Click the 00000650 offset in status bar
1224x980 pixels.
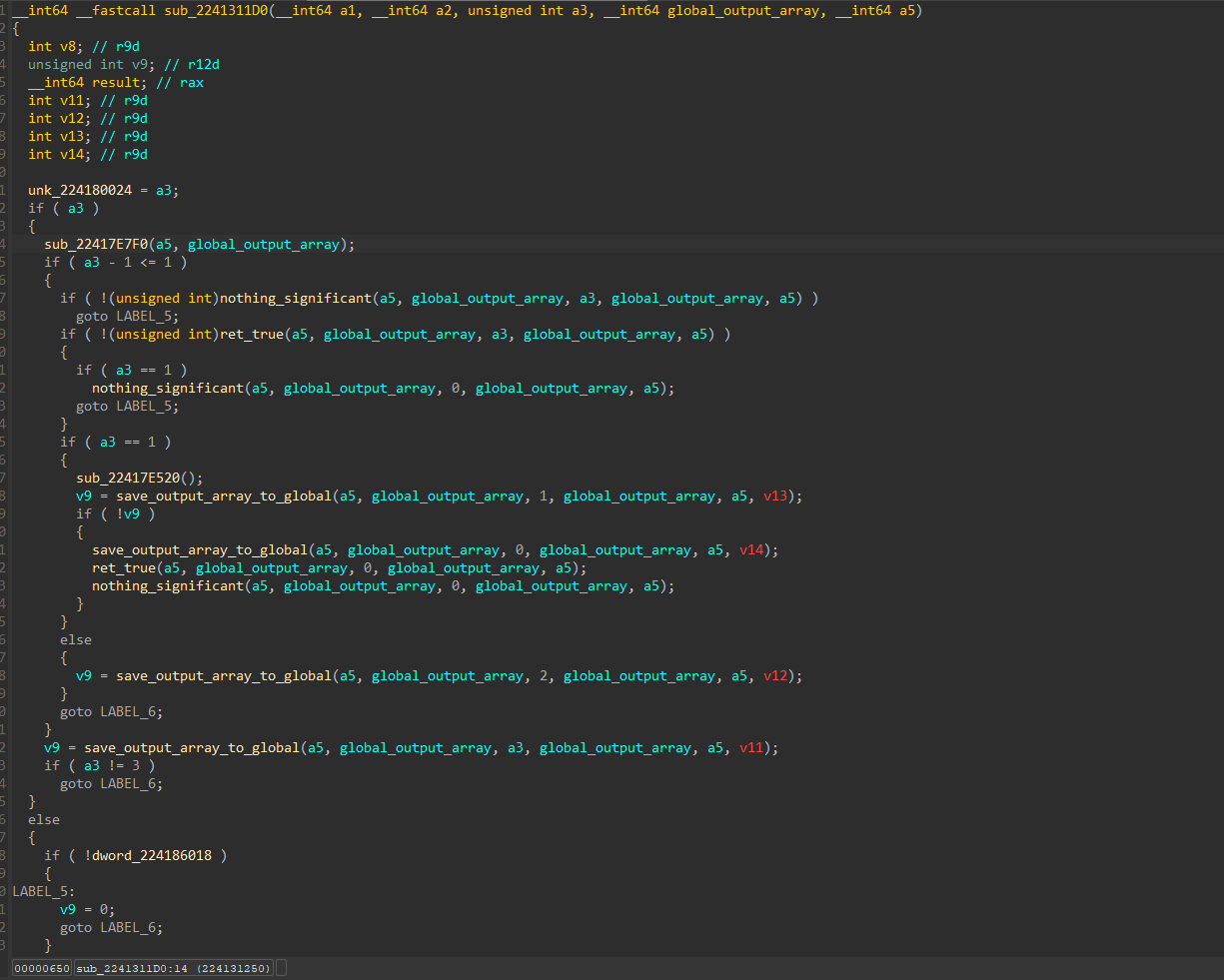click(41, 968)
